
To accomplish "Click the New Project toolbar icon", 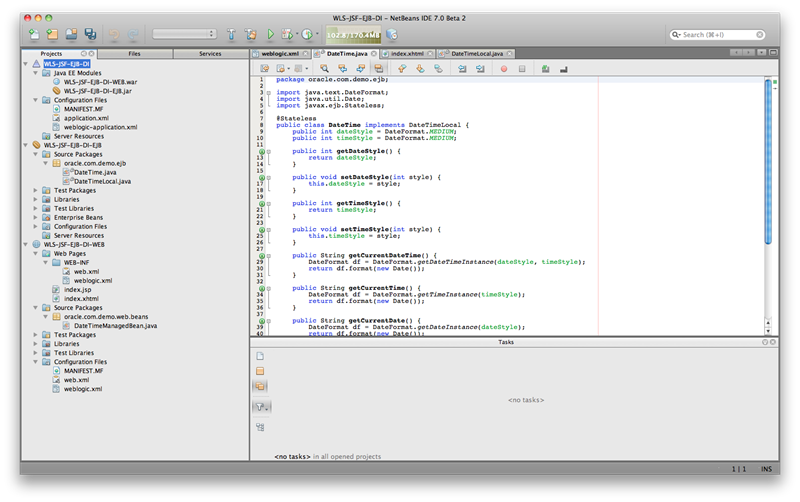I will click(x=52, y=34).
